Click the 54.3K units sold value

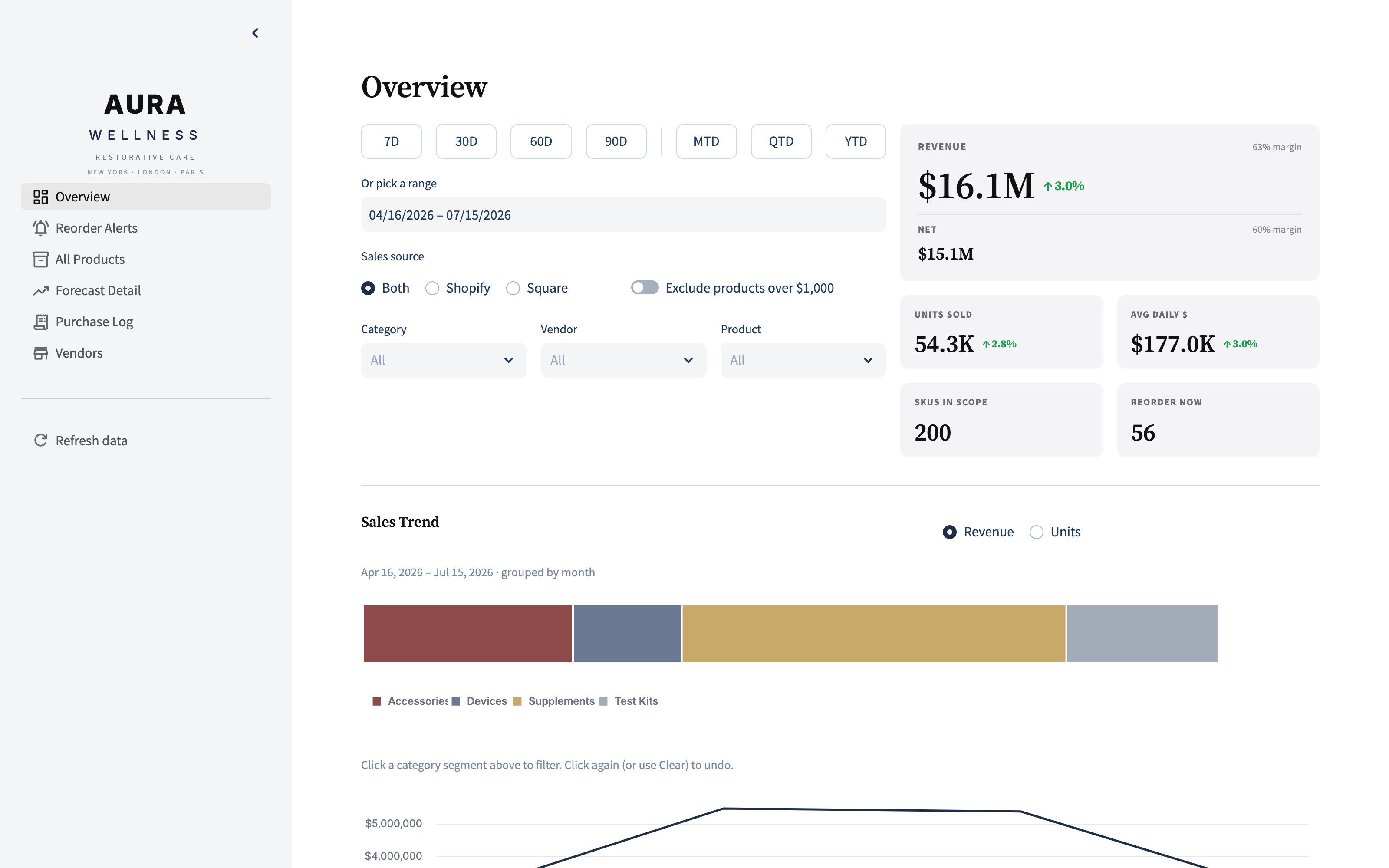(944, 345)
